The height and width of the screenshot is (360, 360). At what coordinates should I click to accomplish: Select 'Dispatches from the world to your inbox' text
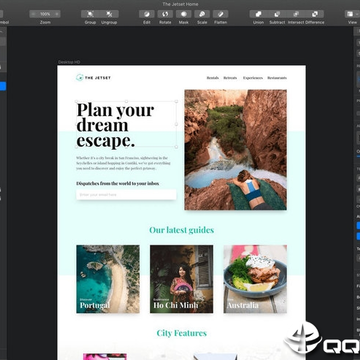(x=118, y=183)
